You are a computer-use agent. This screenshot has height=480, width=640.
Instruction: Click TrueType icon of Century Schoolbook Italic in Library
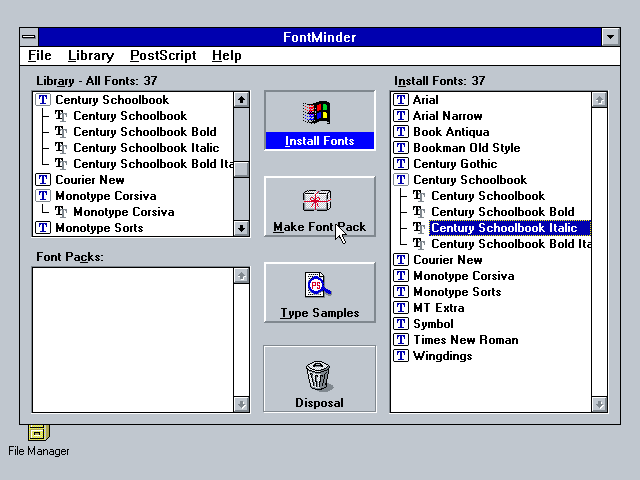61,148
